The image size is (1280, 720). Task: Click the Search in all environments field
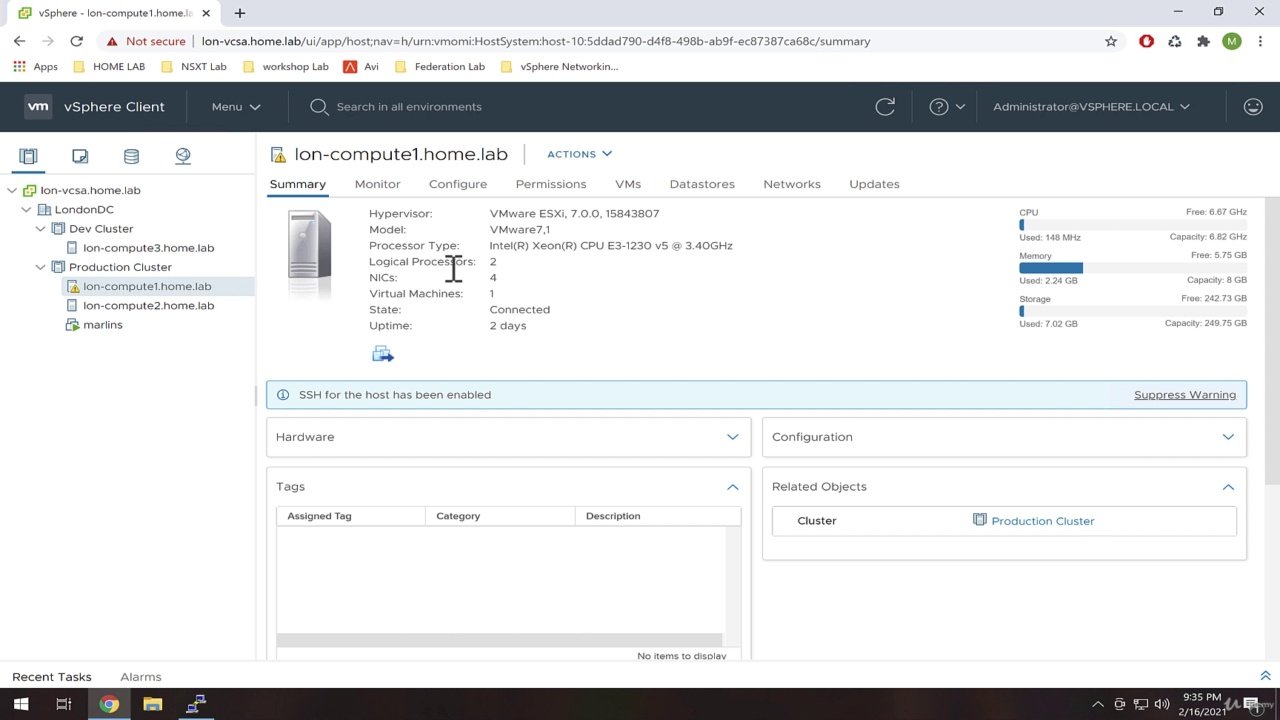(x=409, y=107)
